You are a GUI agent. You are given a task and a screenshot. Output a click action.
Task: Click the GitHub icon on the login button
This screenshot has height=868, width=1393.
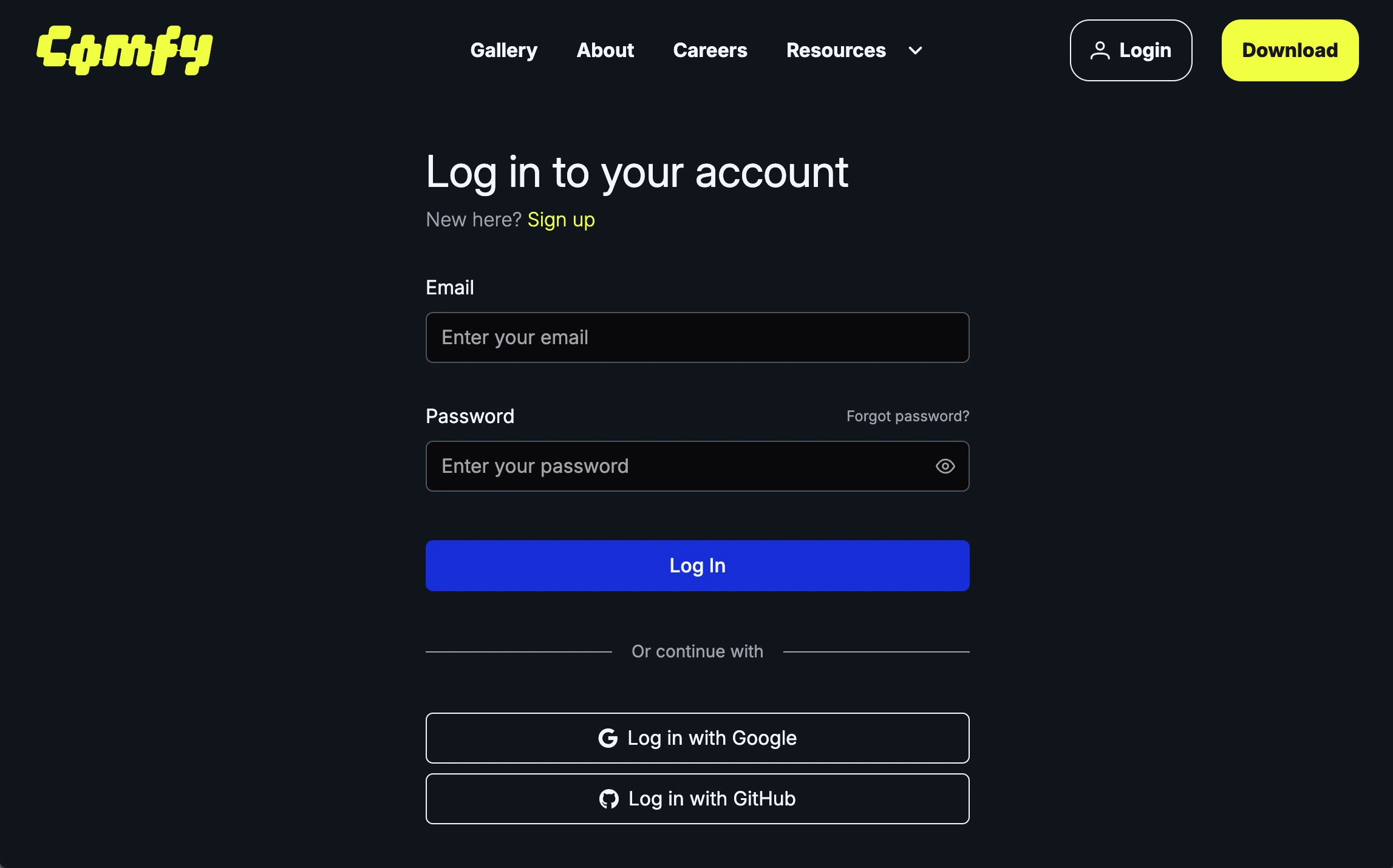610,799
